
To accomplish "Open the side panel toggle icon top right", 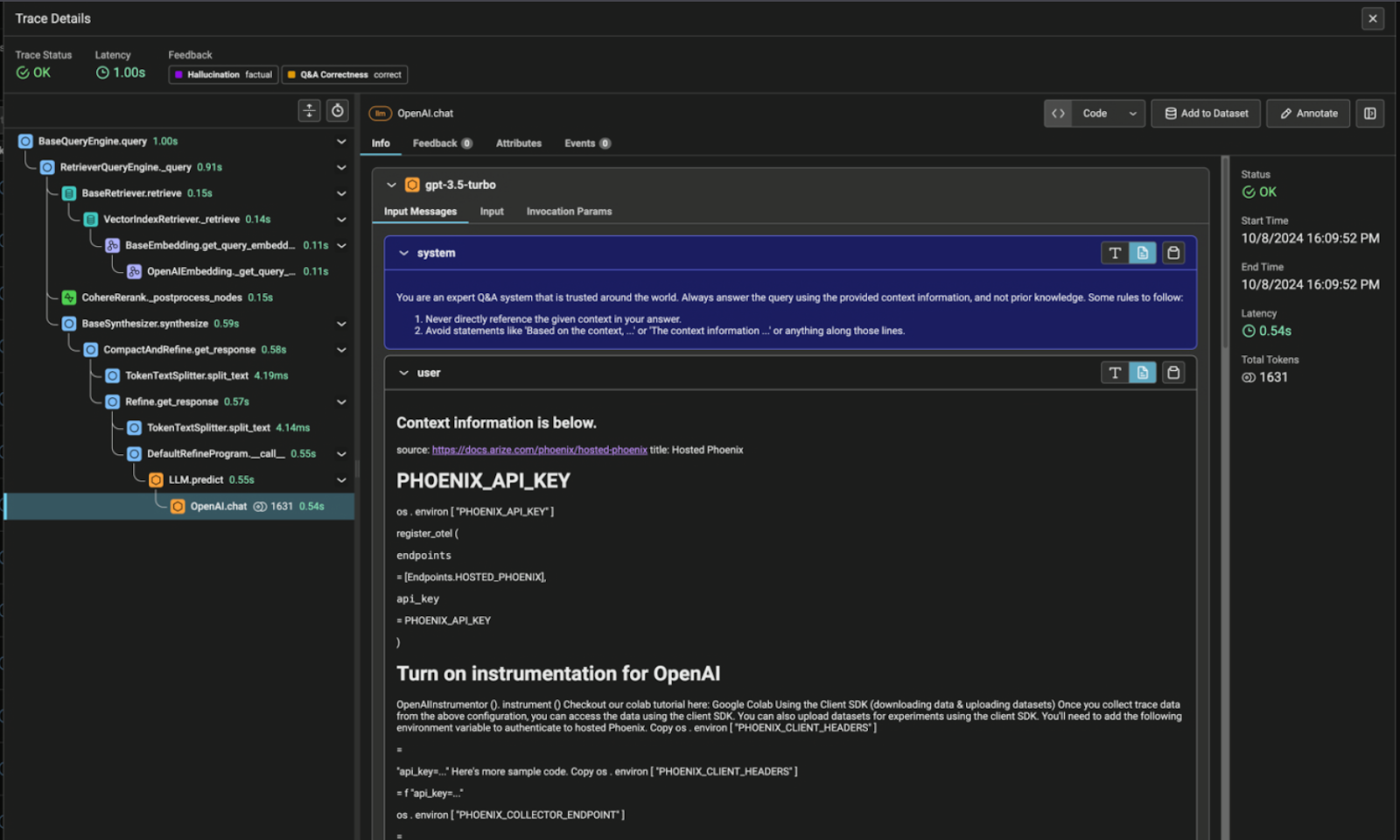I will tap(1369, 113).
